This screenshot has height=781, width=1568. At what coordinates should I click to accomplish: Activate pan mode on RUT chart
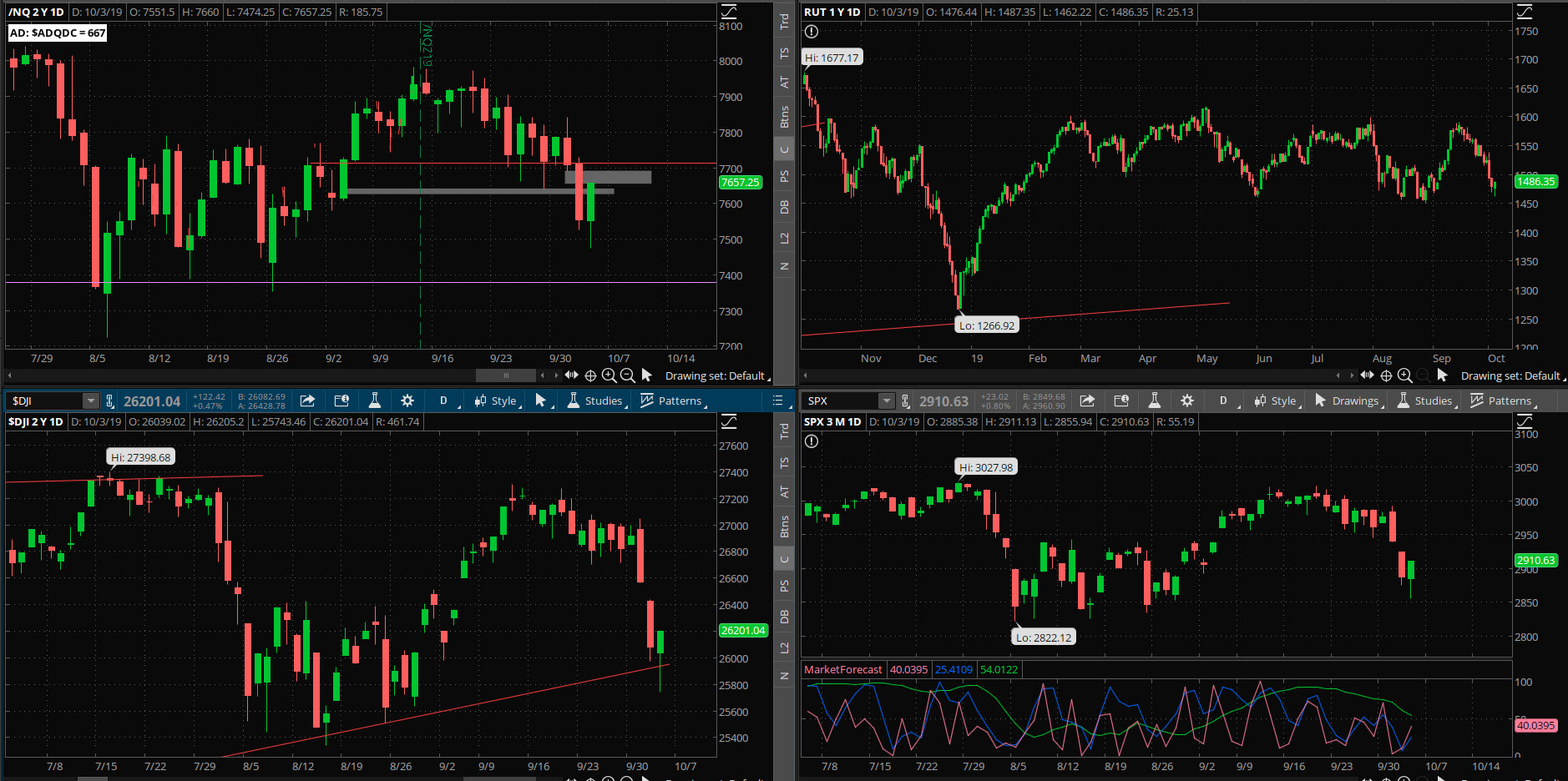(1367, 375)
